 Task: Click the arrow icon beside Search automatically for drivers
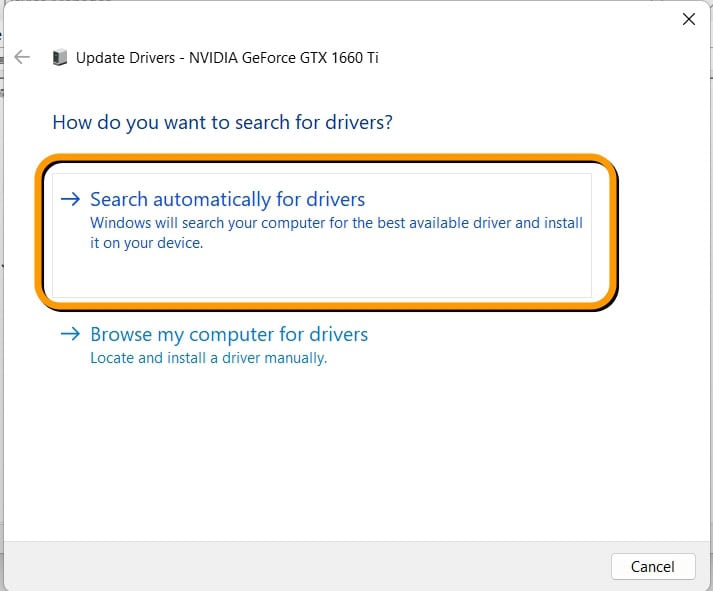[x=69, y=199]
